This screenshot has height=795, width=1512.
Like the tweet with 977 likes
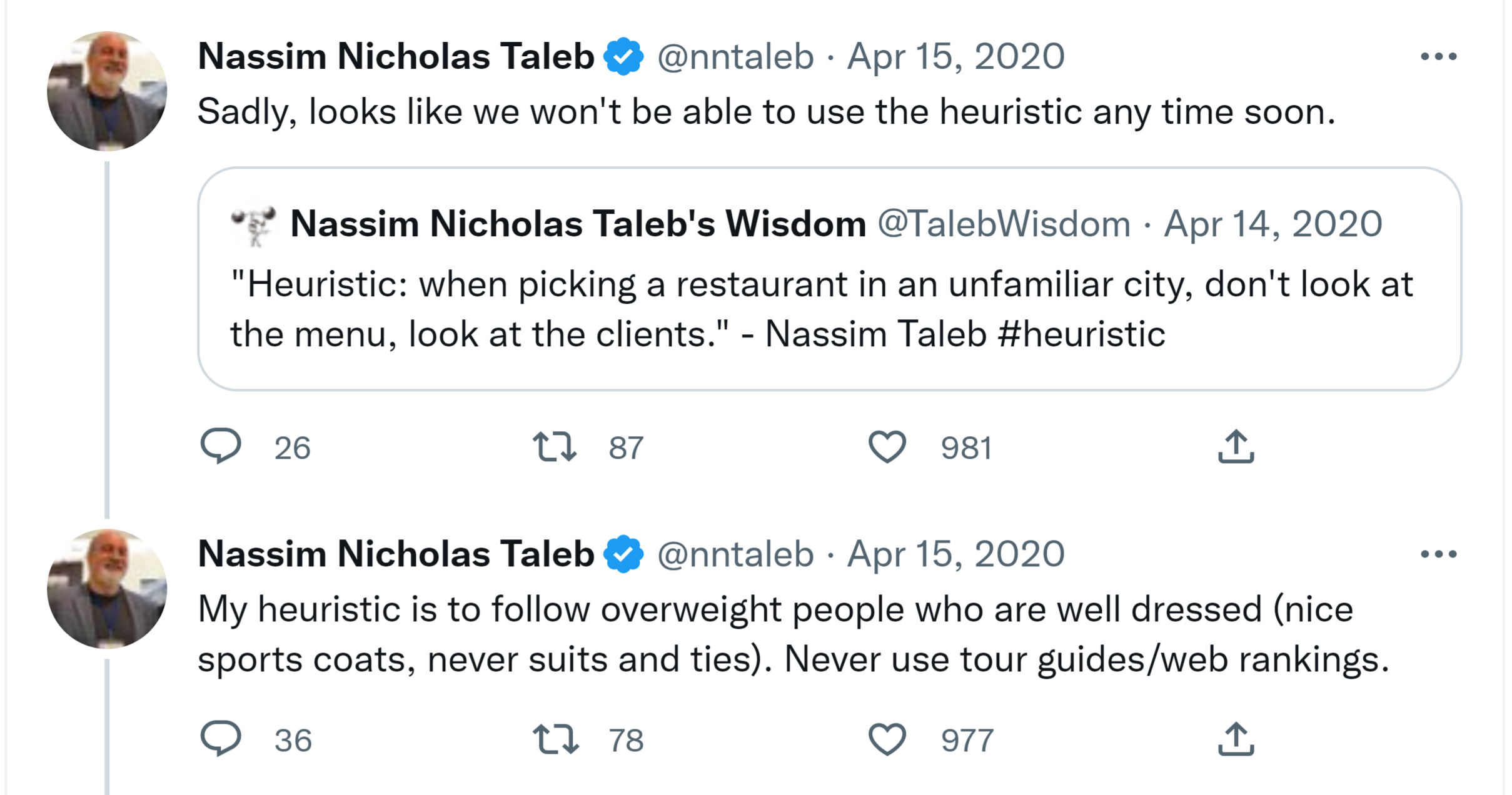pyautogui.click(x=887, y=739)
